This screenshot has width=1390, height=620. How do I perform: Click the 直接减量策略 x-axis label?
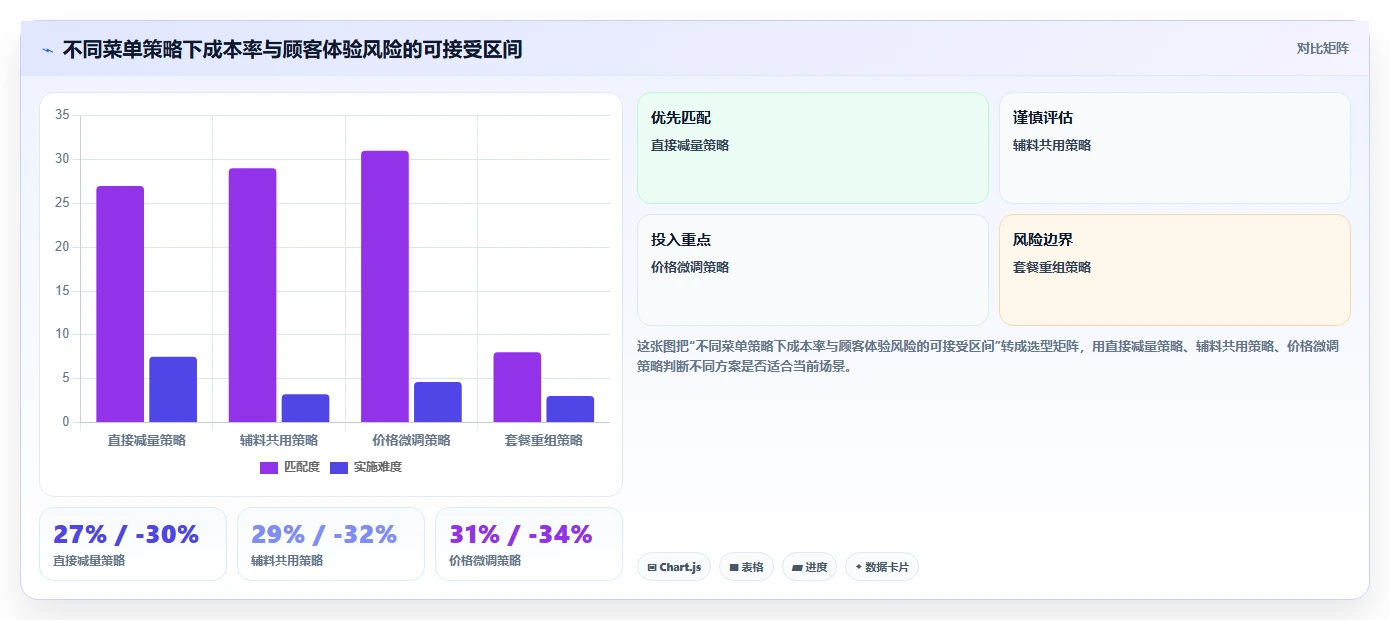click(147, 440)
